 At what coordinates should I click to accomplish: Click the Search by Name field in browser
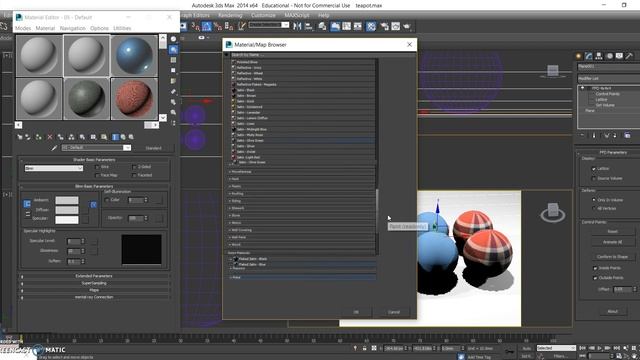[x=302, y=55]
